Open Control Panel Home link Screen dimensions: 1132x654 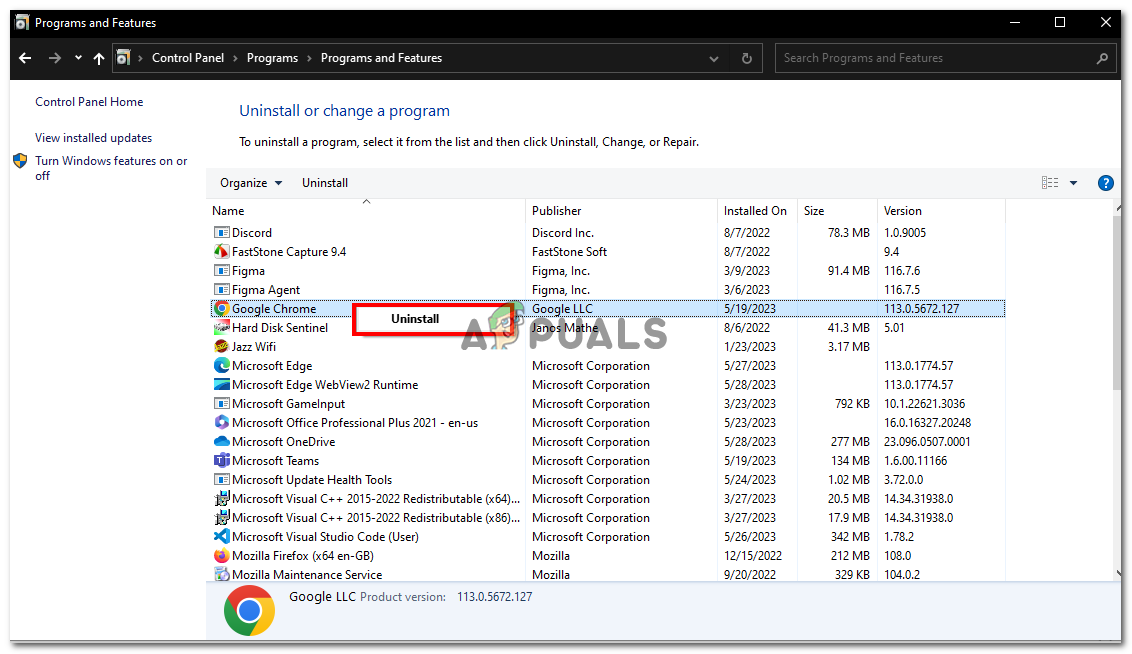[x=89, y=102]
